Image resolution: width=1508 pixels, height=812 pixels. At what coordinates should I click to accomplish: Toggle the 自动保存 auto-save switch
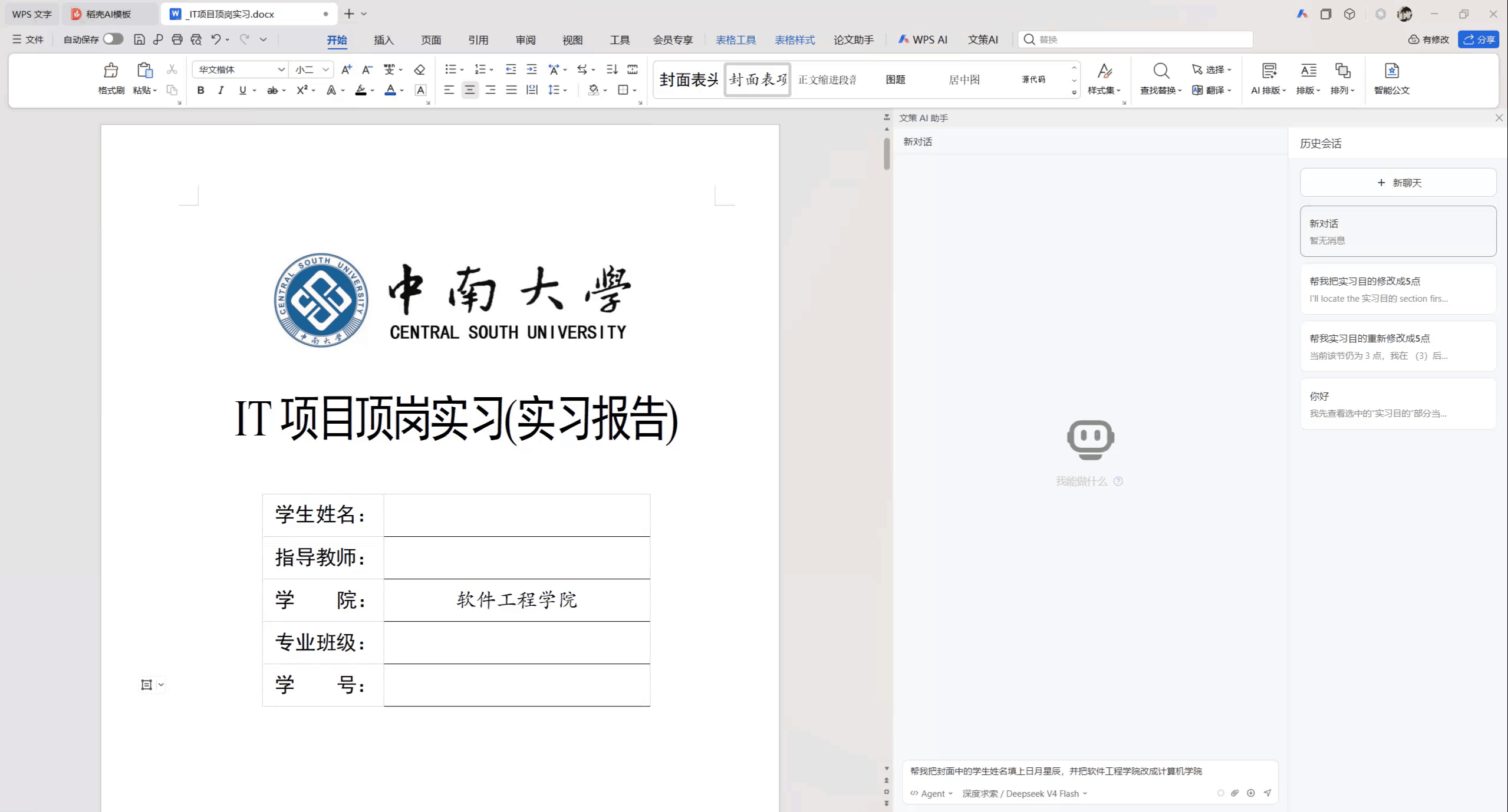click(x=113, y=39)
